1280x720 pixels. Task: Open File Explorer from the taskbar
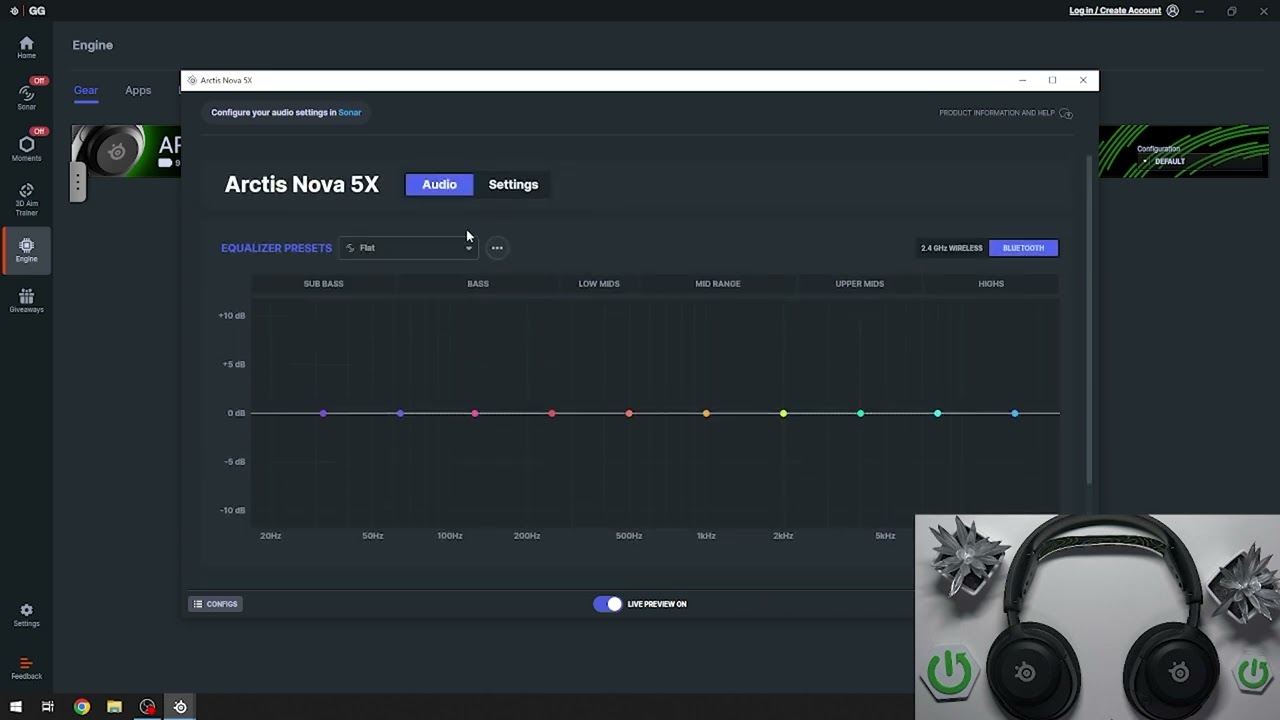(114, 707)
